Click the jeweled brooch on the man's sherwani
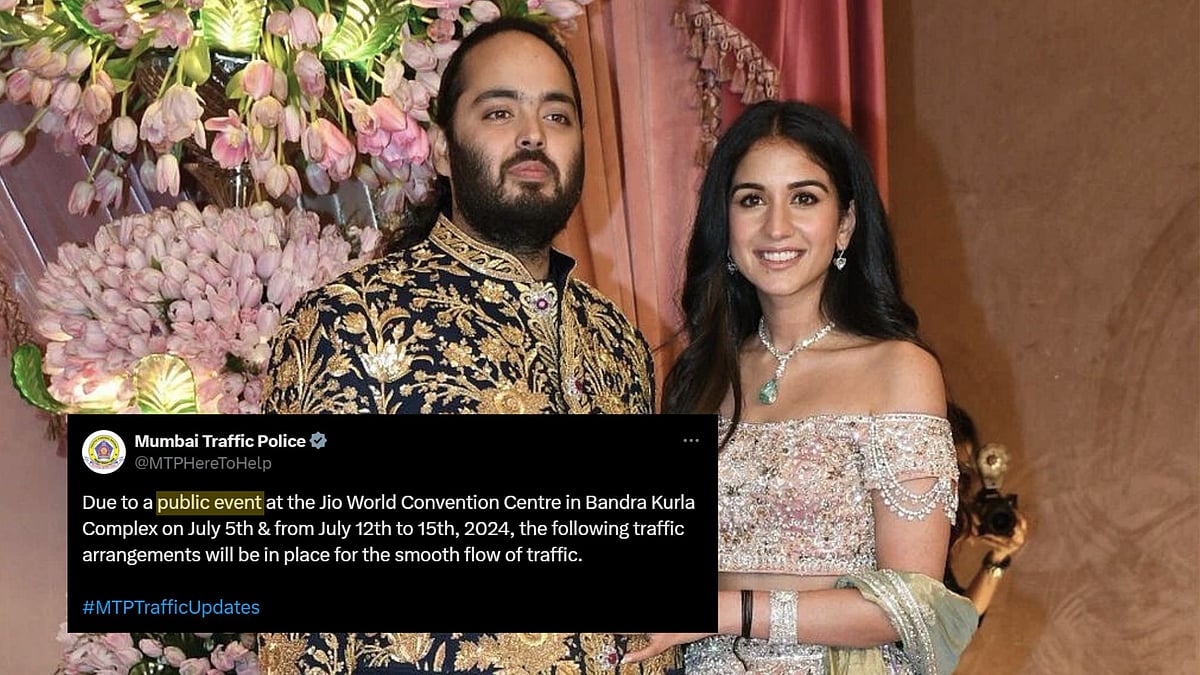This screenshot has width=1200, height=675. (x=543, y=299)
